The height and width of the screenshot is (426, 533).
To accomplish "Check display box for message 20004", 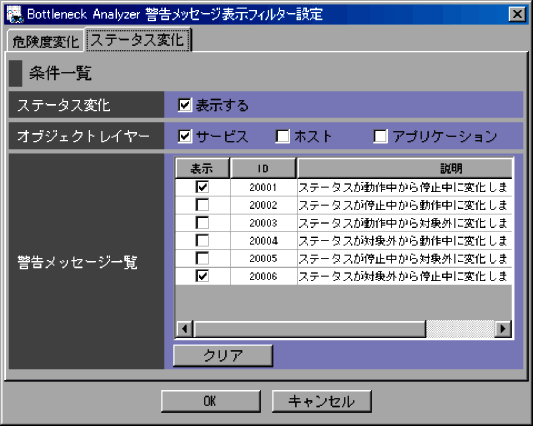I will pos(202,240).
